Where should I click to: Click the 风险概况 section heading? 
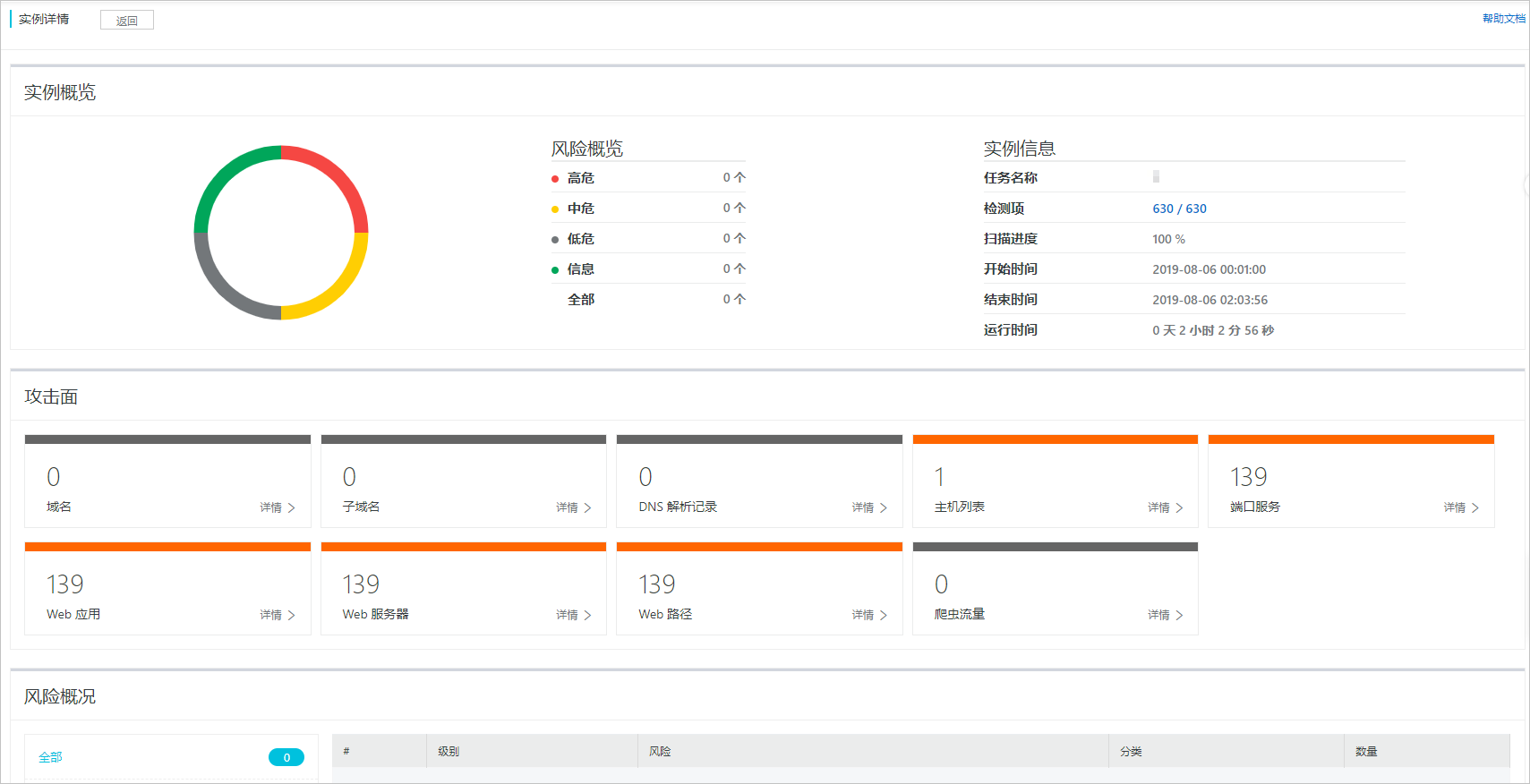point(60,696)
